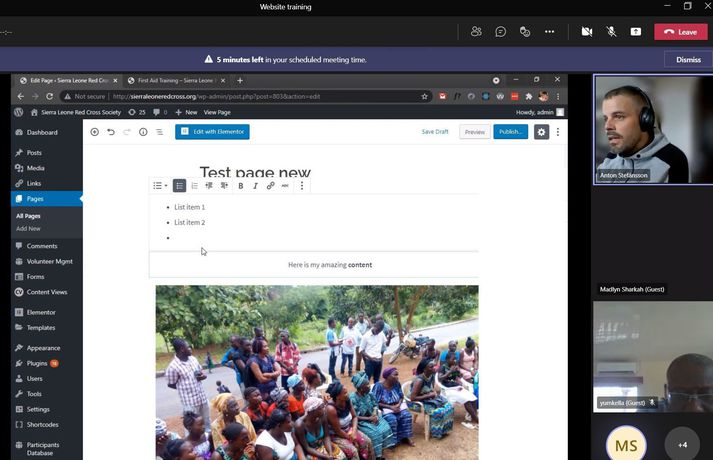
Task: Undo the last editor change
Action: [x=111, y=132]
